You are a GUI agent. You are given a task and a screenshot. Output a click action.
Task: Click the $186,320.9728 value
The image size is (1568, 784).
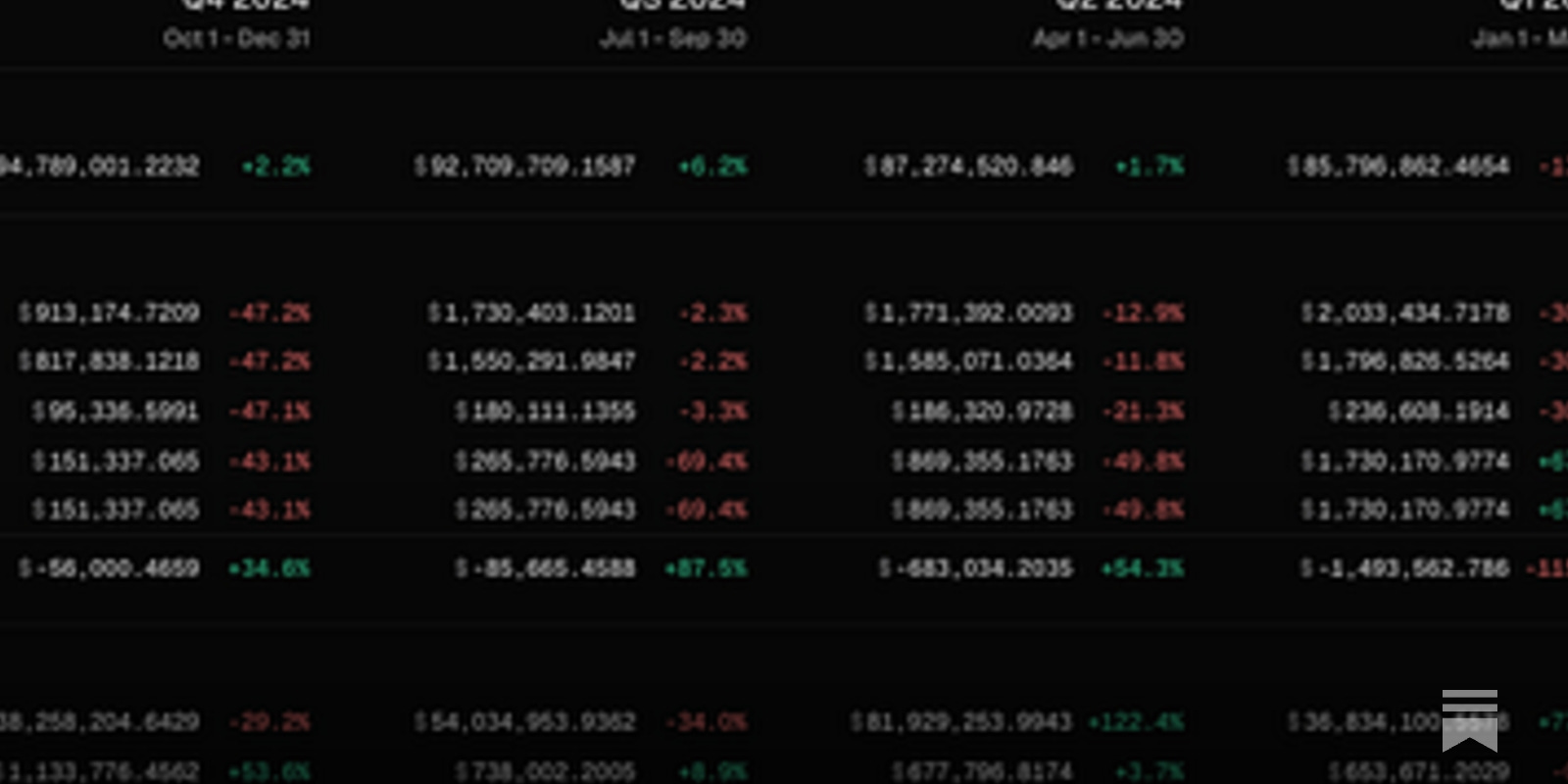[x=982, y=411]
